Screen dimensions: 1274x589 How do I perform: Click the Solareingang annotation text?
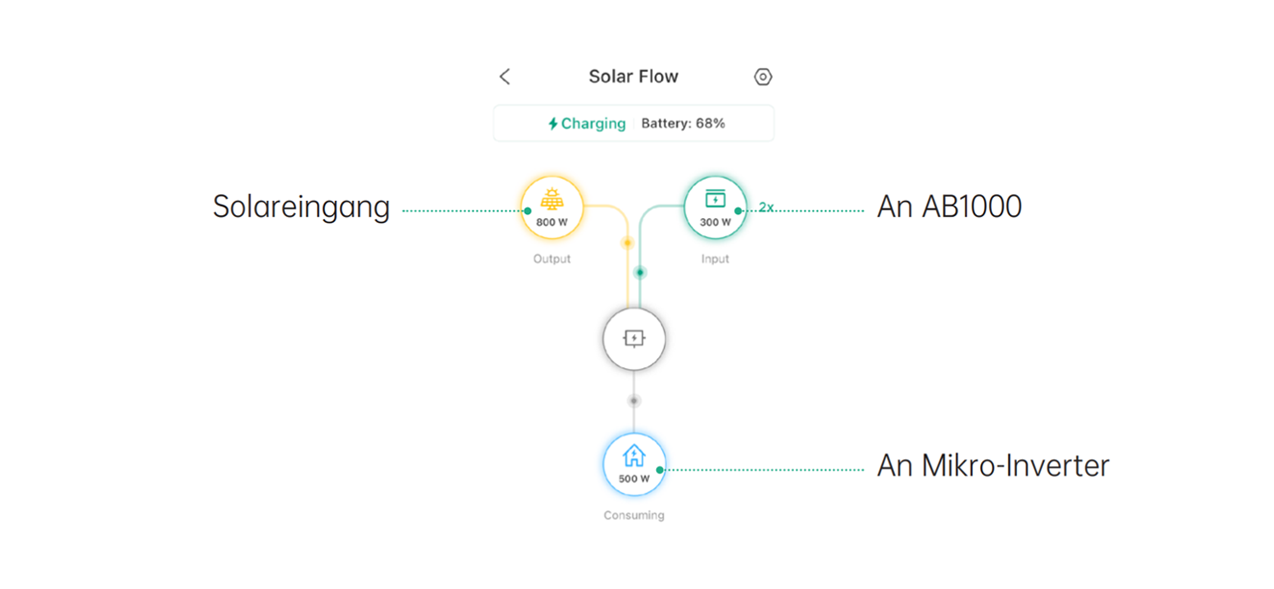(301, 207)
